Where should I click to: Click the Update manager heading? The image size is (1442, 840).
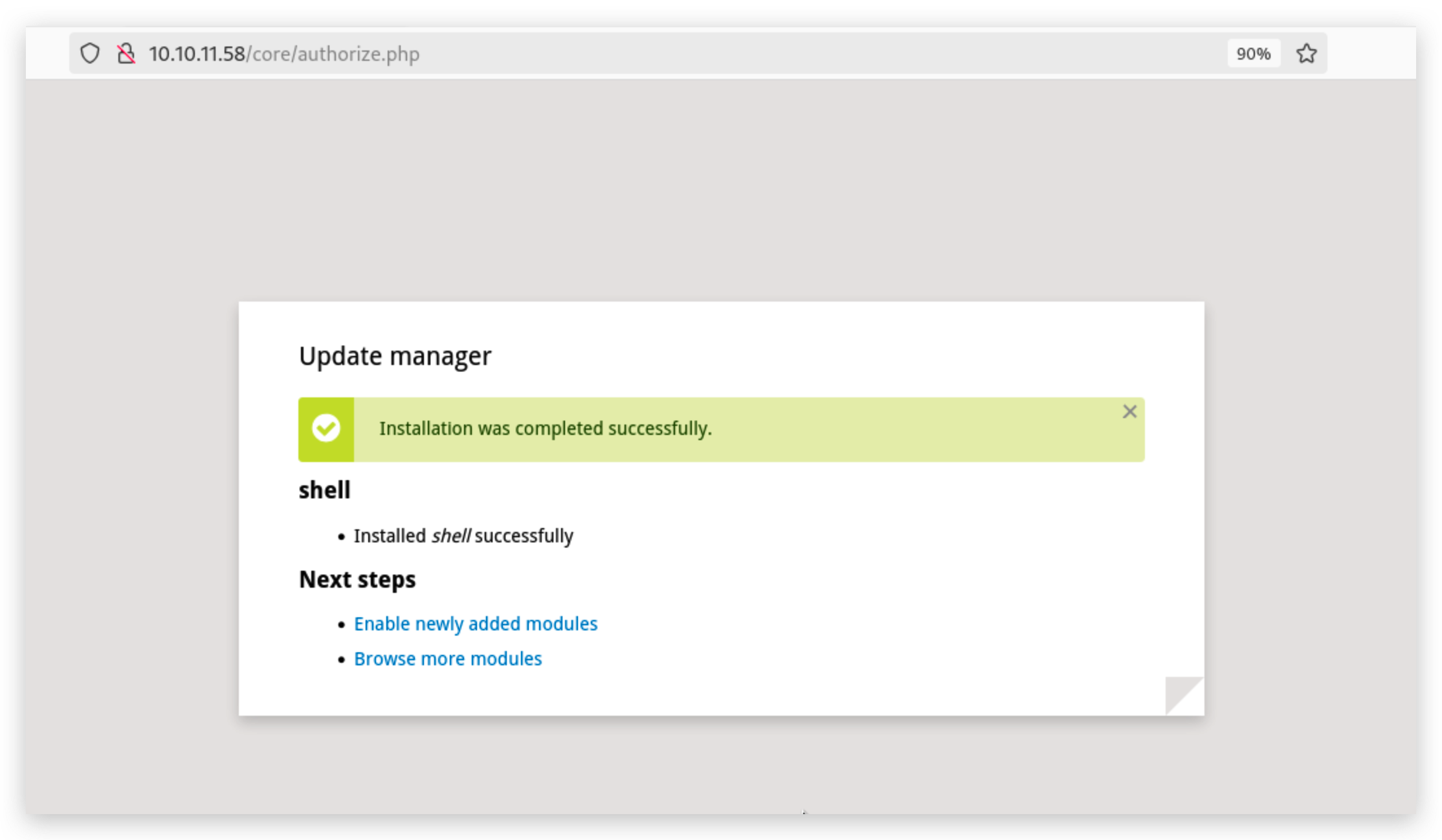[395, 356]
